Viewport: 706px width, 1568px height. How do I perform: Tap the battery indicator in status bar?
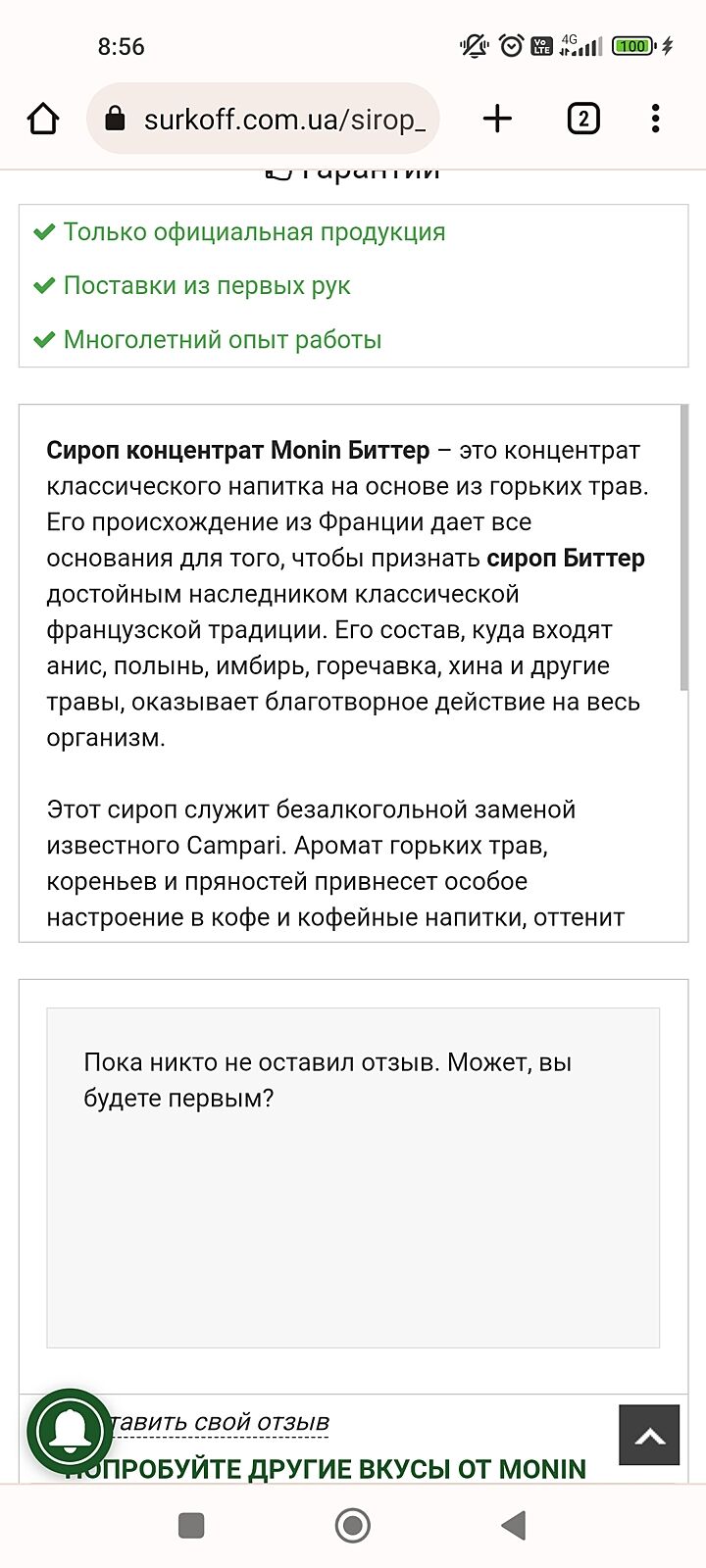(633, 46)
